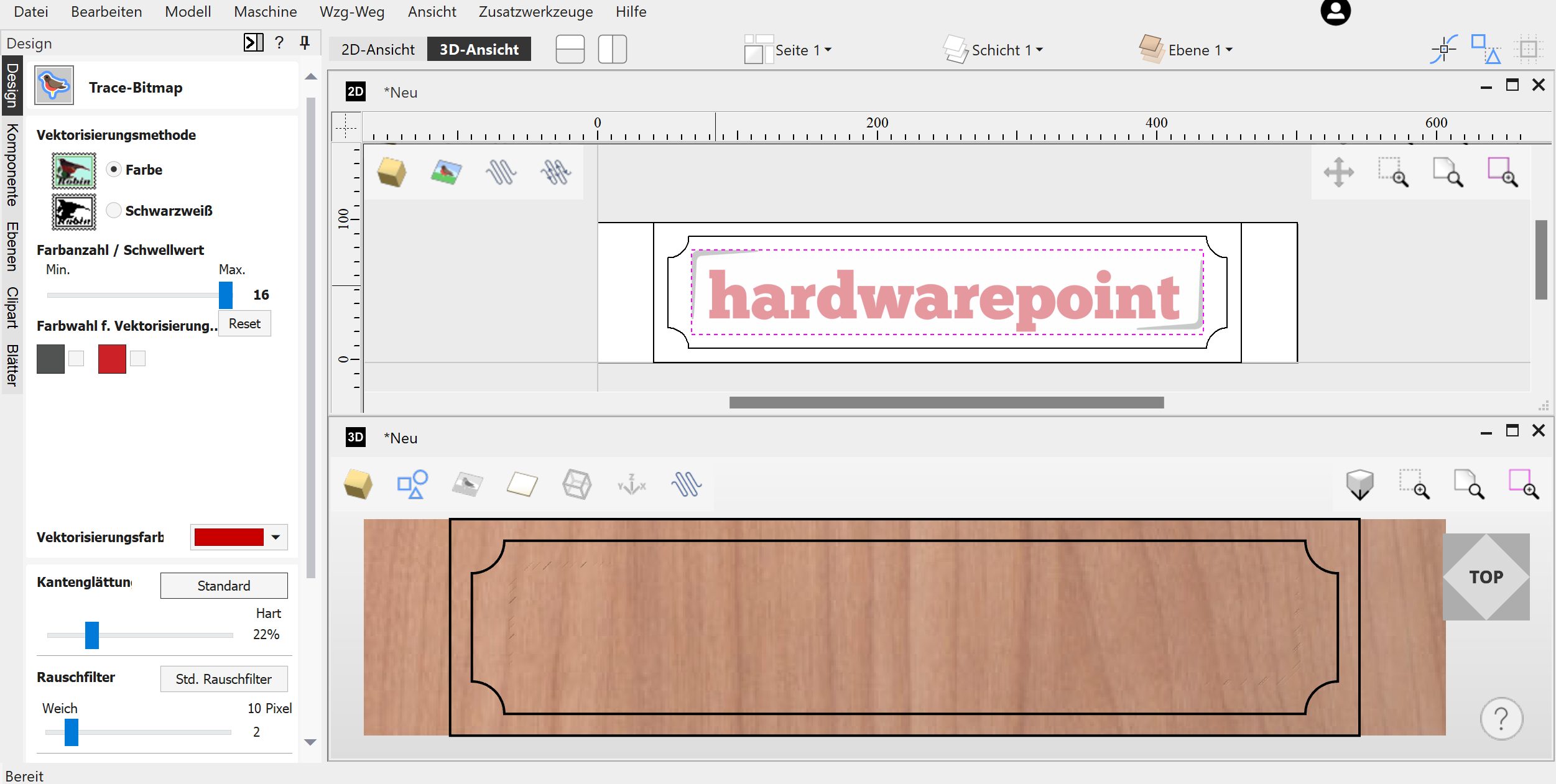Zoom to selection in 2D view
This screenshot has width=1556, height=784.
click(1503, 172)
